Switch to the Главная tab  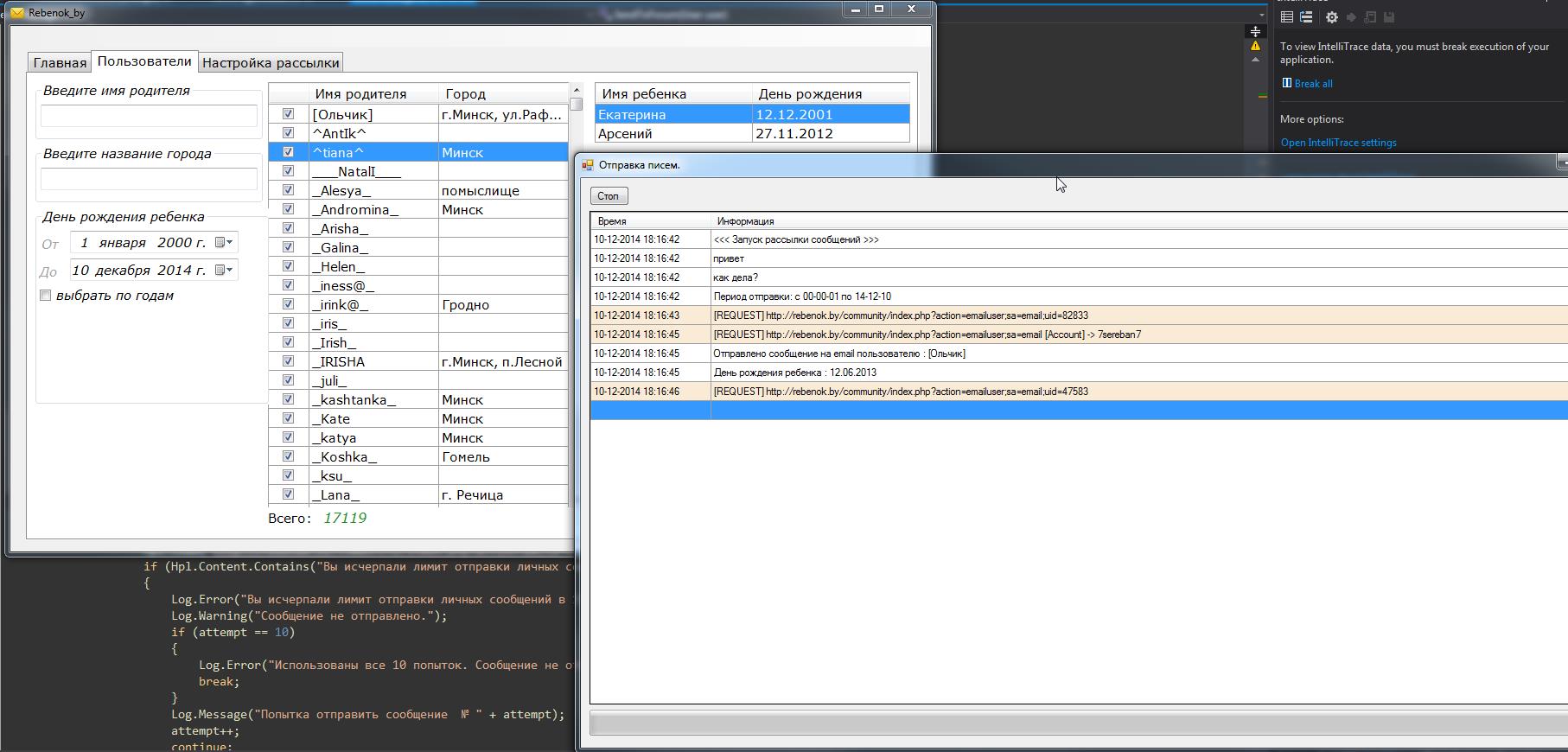tap(60, 62)
